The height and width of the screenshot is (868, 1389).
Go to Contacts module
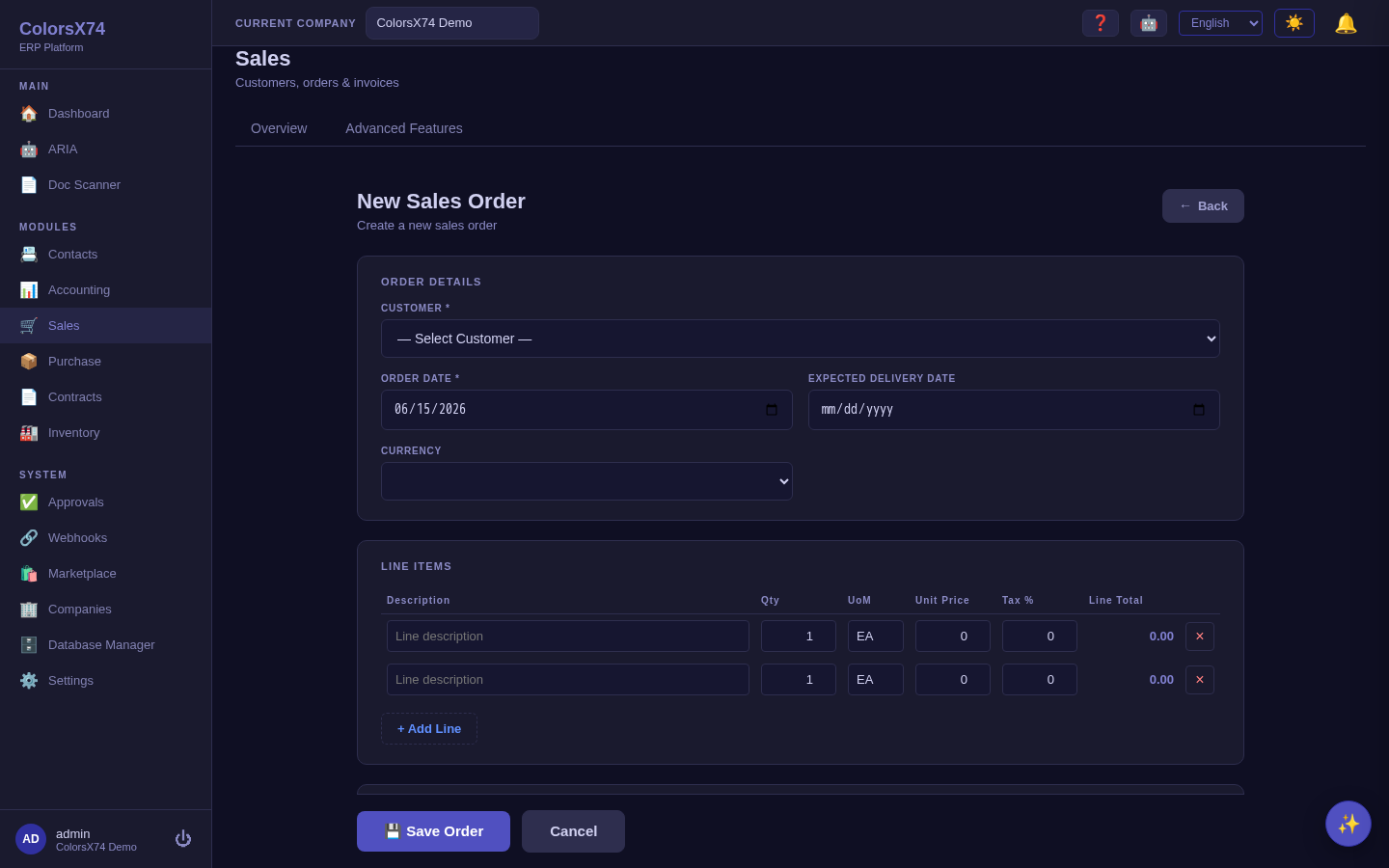point(105,255)
